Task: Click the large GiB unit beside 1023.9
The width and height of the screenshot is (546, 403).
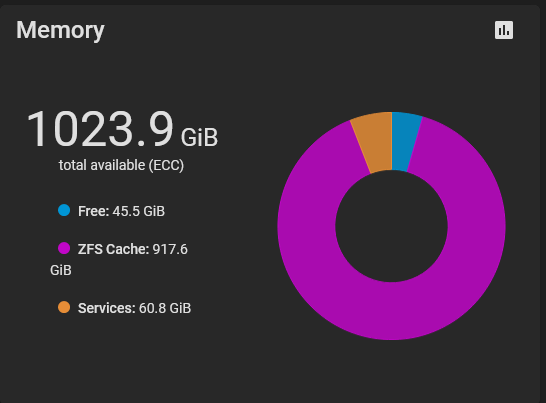Action: (199, 137)
